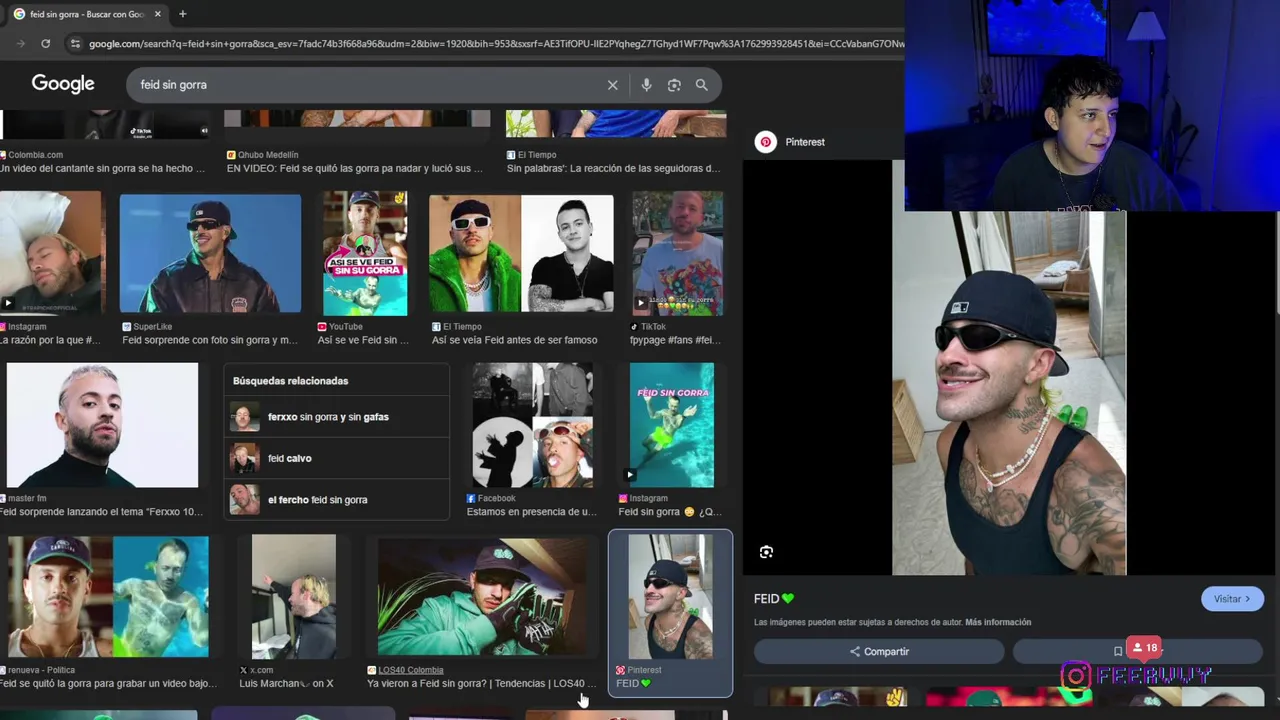The image size is (1280, 720).
Task: Open 'Más información' copyright link
Action: [998, 622]
